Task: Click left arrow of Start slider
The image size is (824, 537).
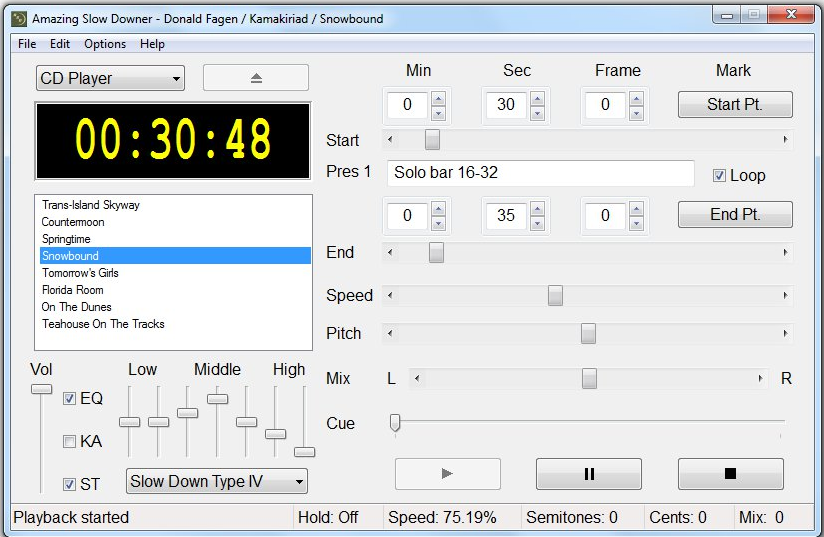Action: tap(390, 140)
